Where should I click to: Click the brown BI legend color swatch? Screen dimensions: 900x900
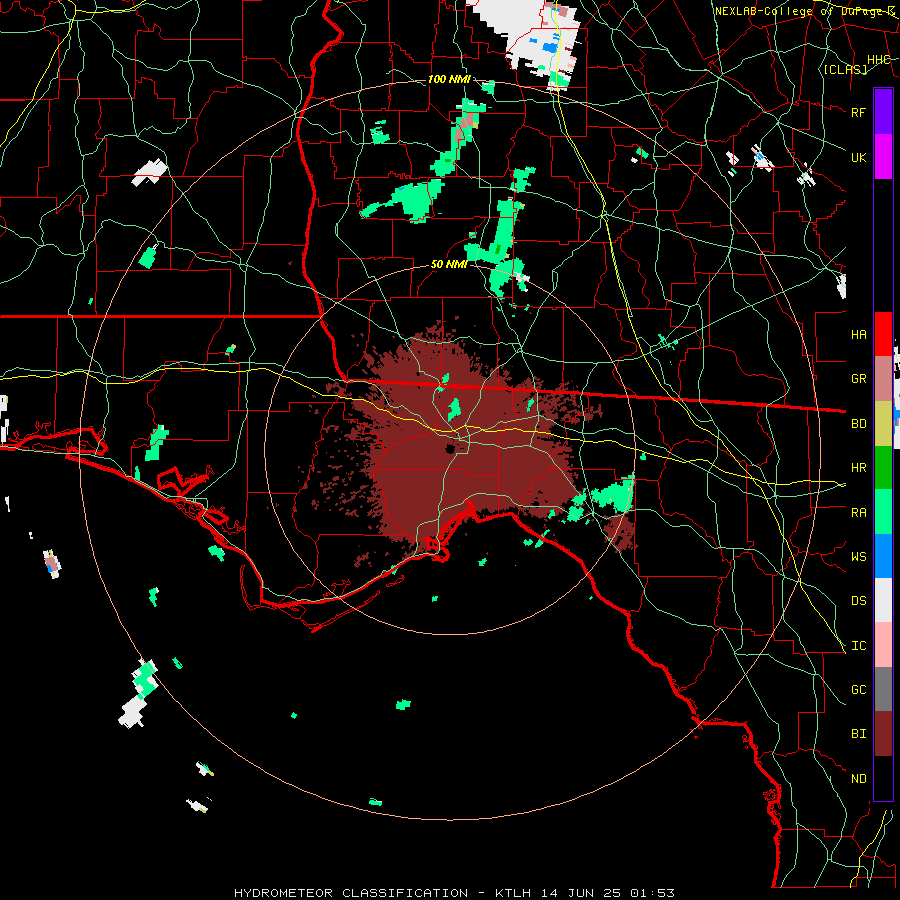click(883, 734)
